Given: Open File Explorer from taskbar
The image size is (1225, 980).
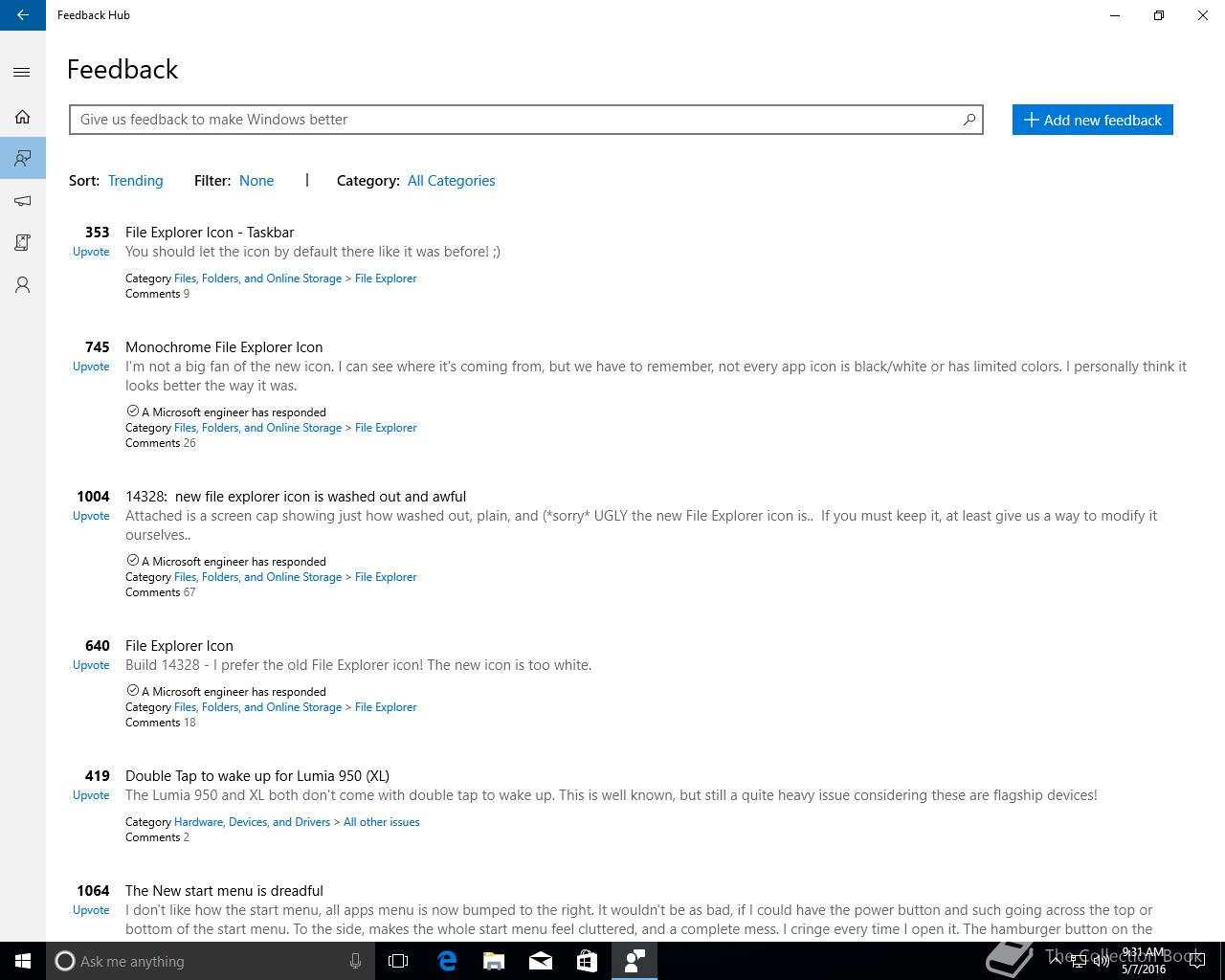Looking at the screenshot, I should coord(494,961).
